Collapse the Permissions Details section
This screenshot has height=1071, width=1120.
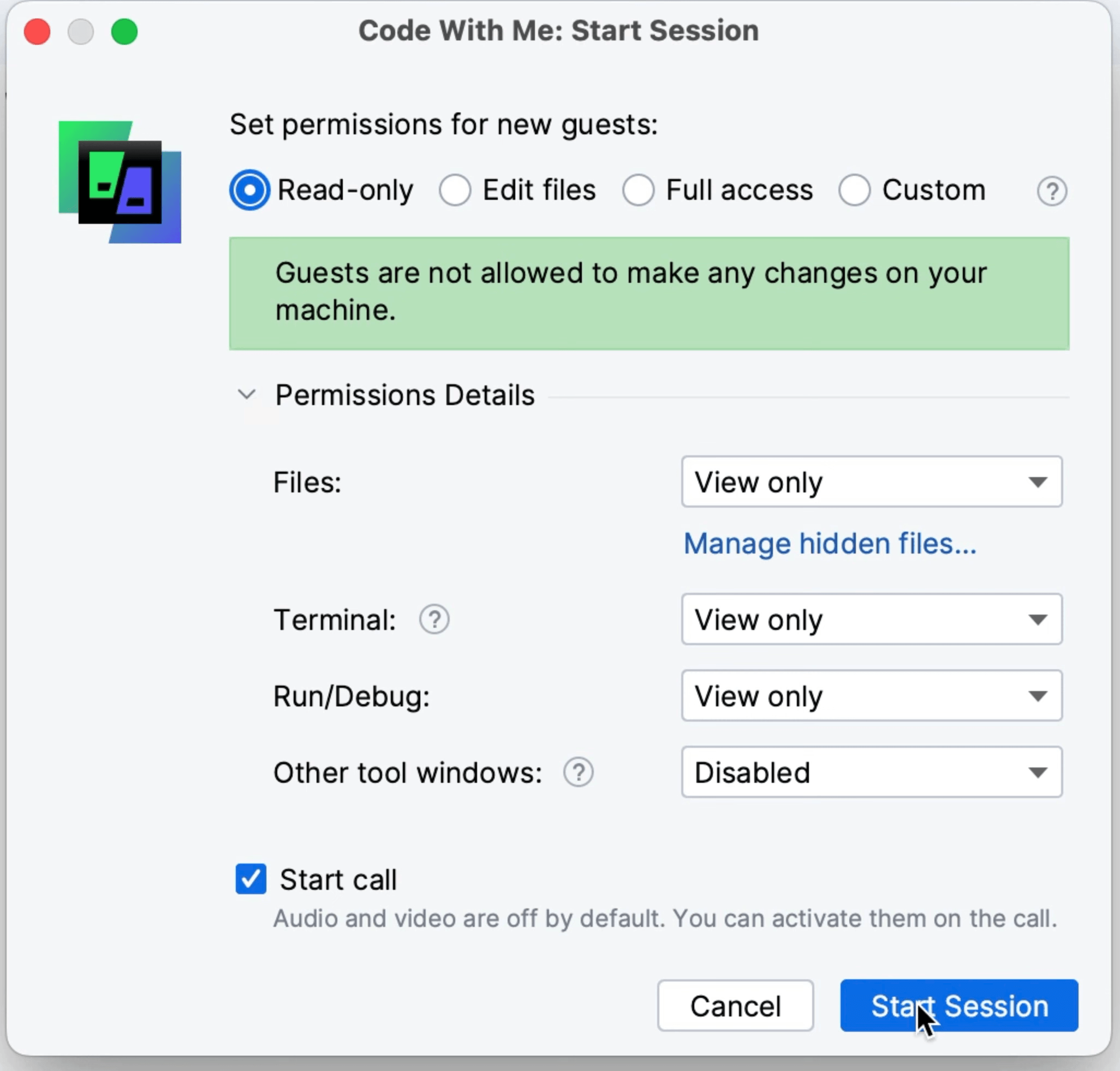point(247,394)
